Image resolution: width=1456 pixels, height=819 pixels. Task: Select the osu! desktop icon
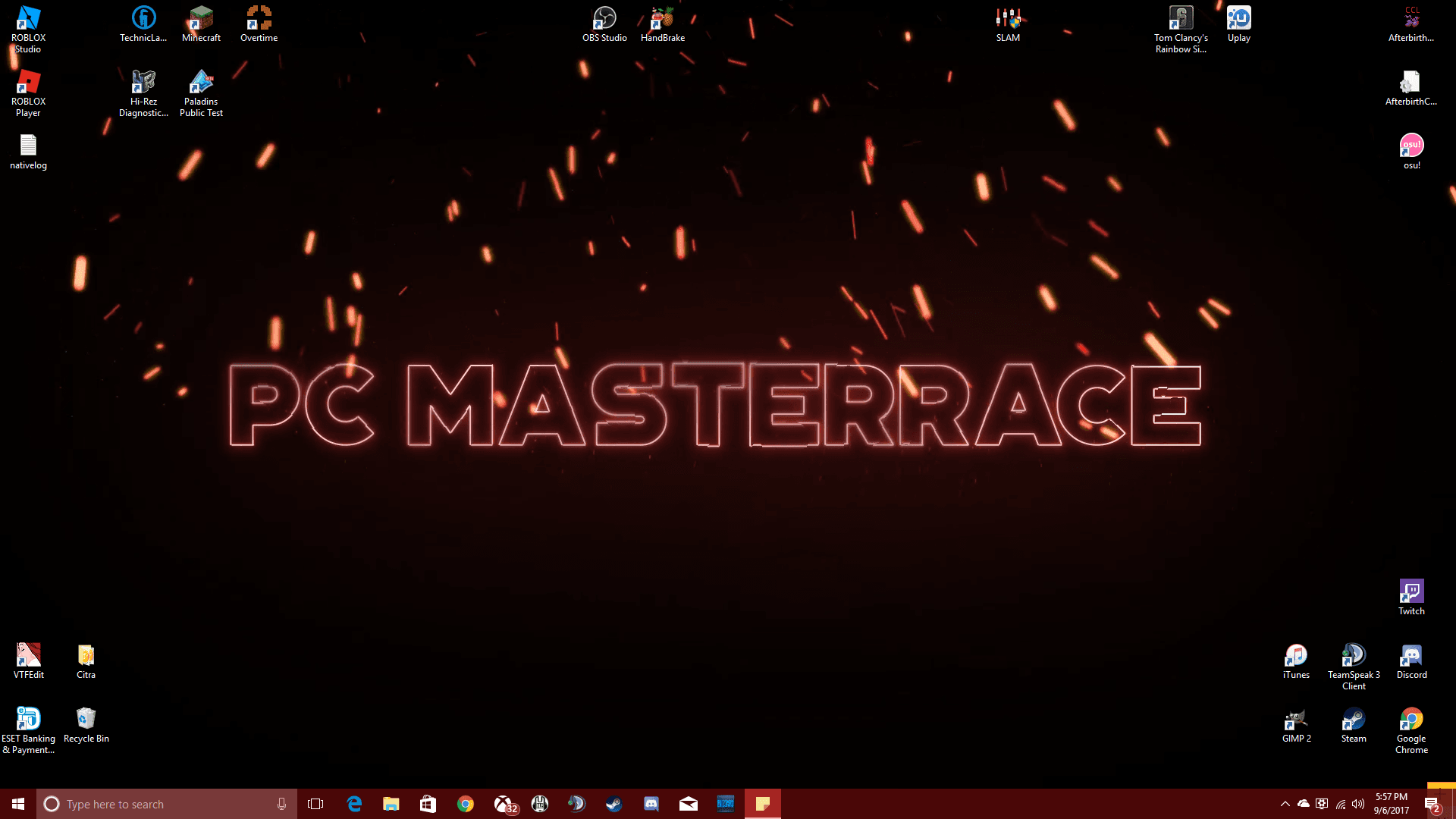point(1411,146)
